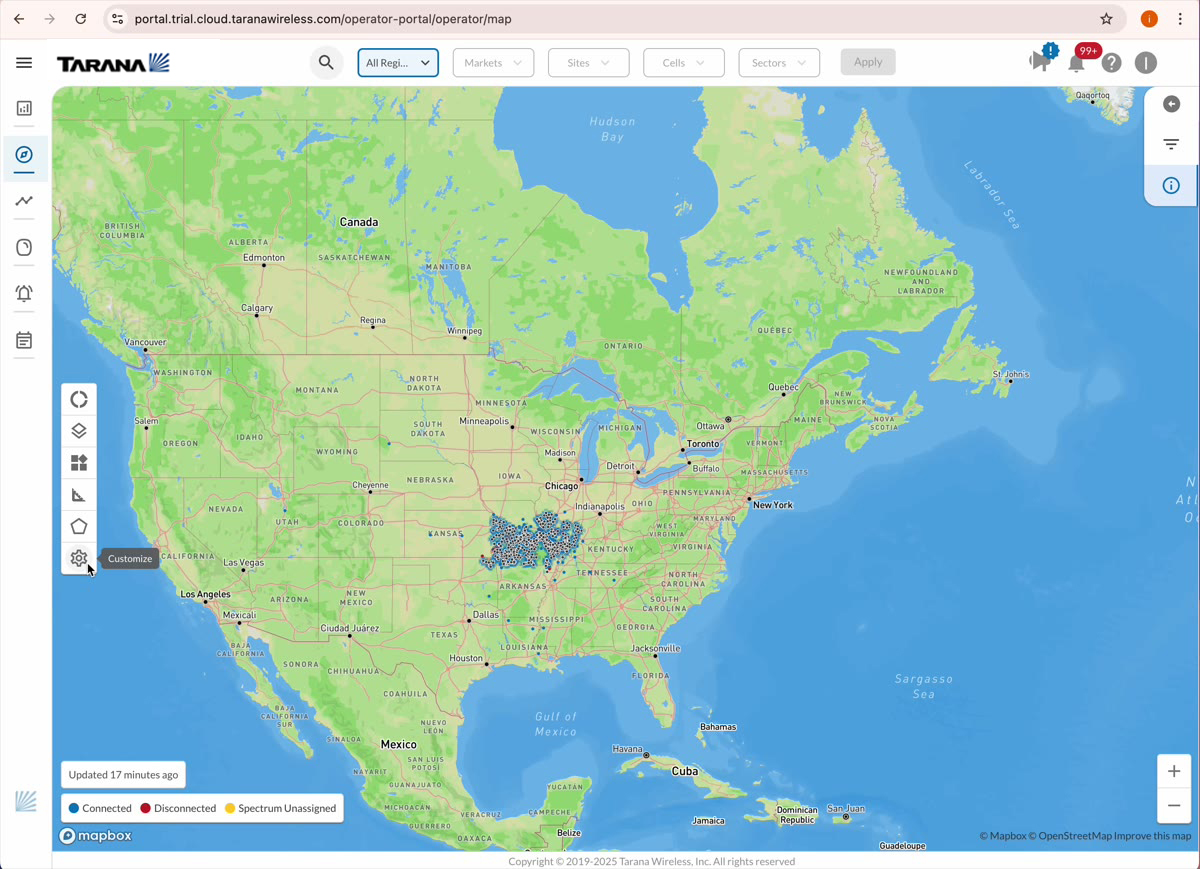Open the map layers tool
1200x869 pixels.
(x=78, y=430)
